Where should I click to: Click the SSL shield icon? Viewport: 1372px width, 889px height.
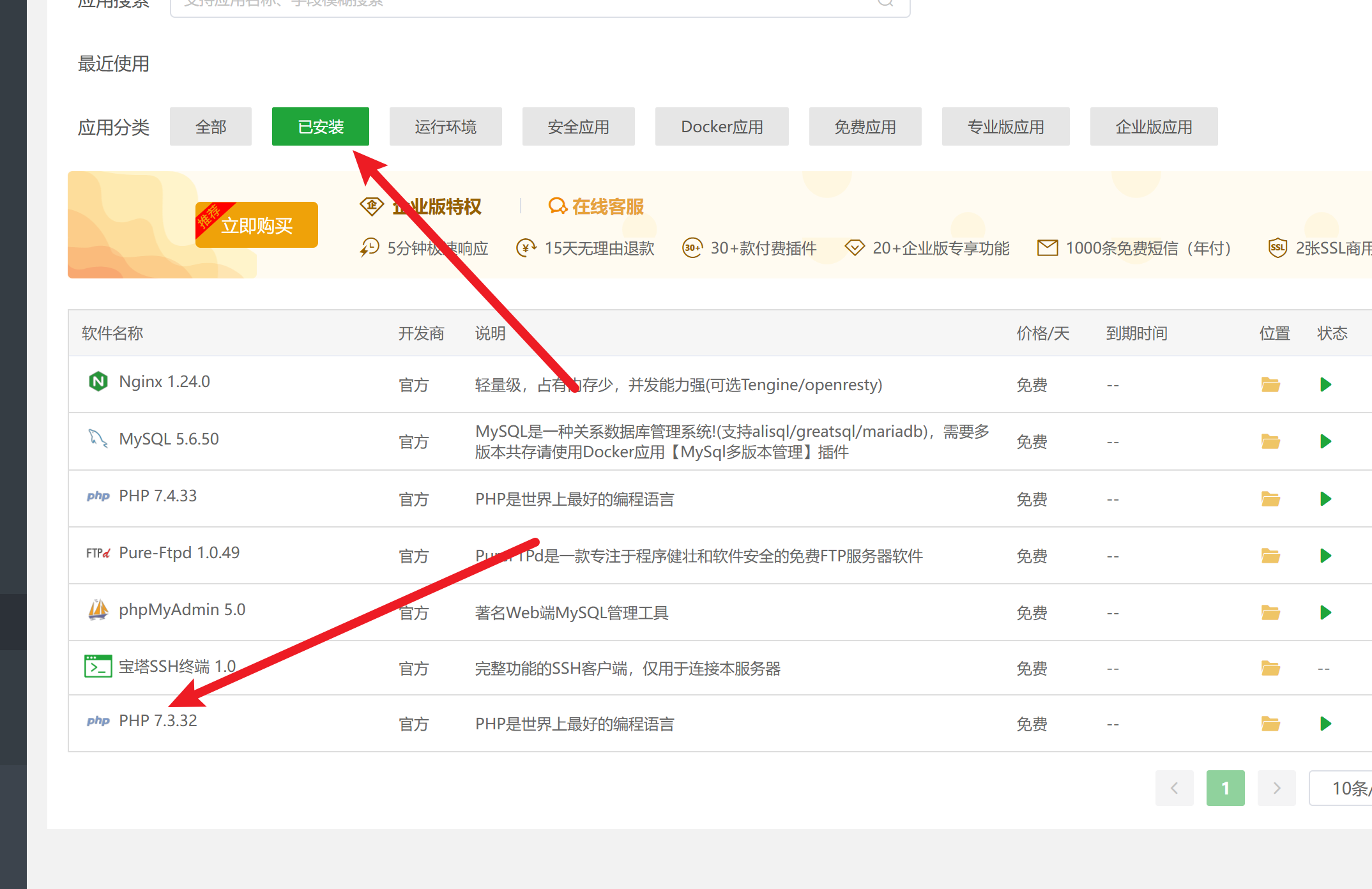tap(1277, 248)
